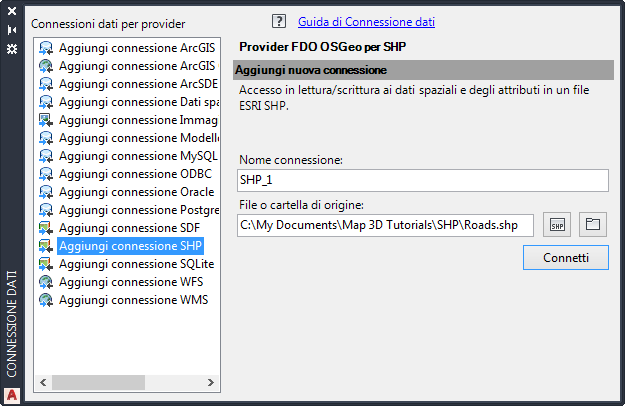Click the Nome connessione text field

423,180
